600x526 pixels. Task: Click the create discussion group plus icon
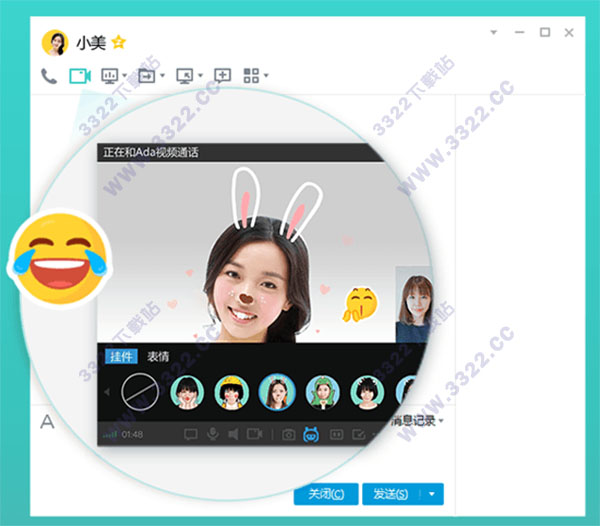tap(223, 75)
